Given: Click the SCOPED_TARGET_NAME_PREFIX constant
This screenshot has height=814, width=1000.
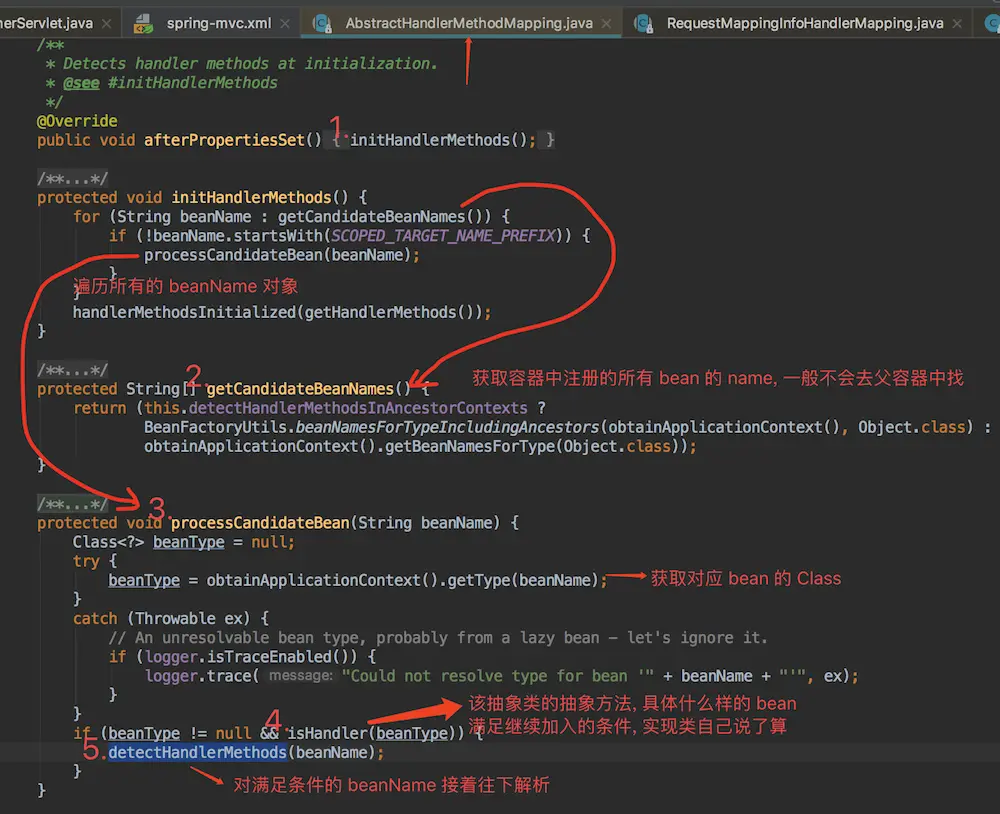Looking at the screenshot, I should coord(443,236).
